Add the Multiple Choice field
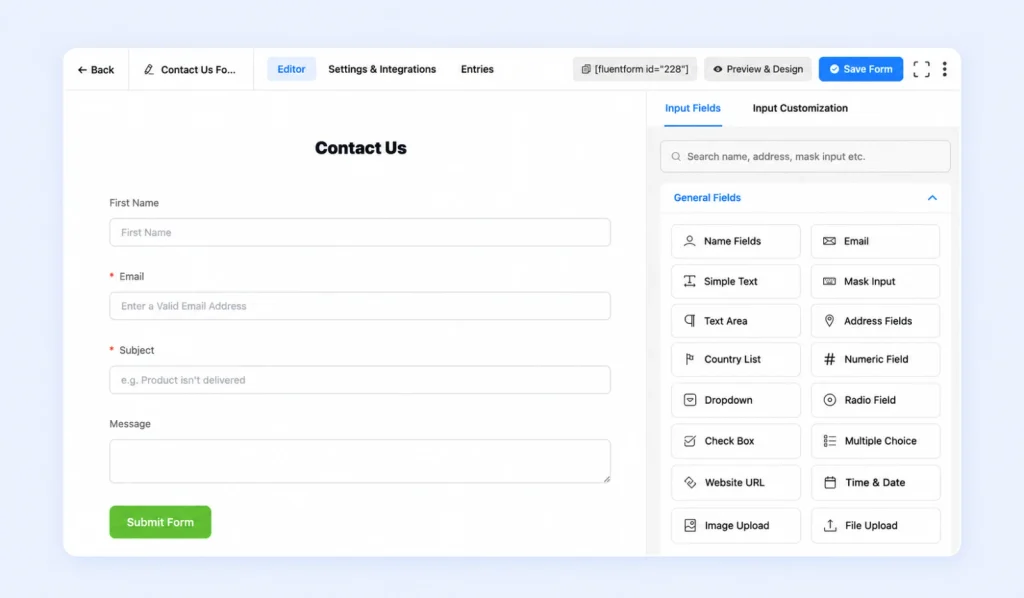Image resolution: width=1024 pixels, height=598 pixels. (875, 441)
